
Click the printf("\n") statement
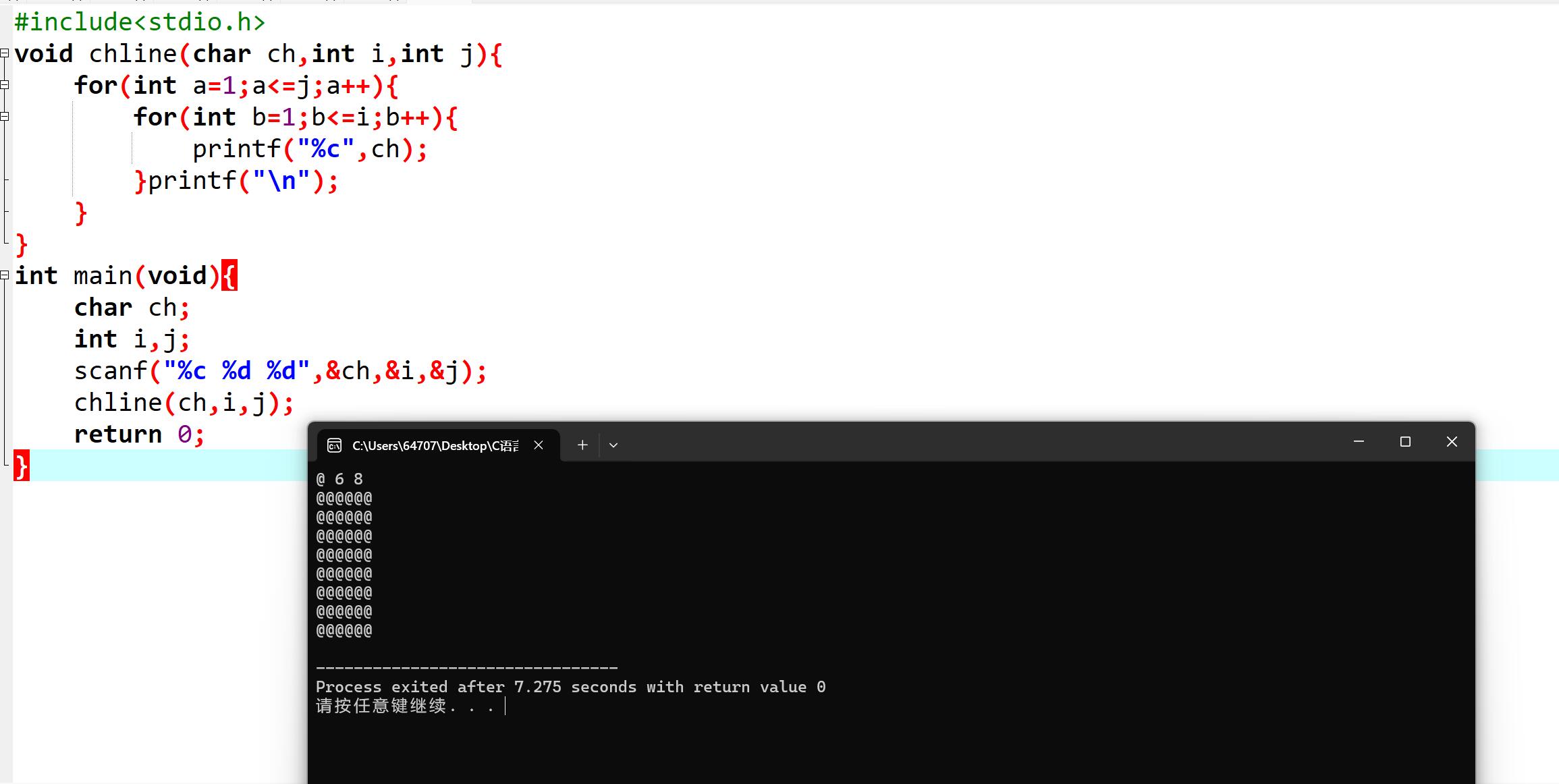tap(236, 179)
